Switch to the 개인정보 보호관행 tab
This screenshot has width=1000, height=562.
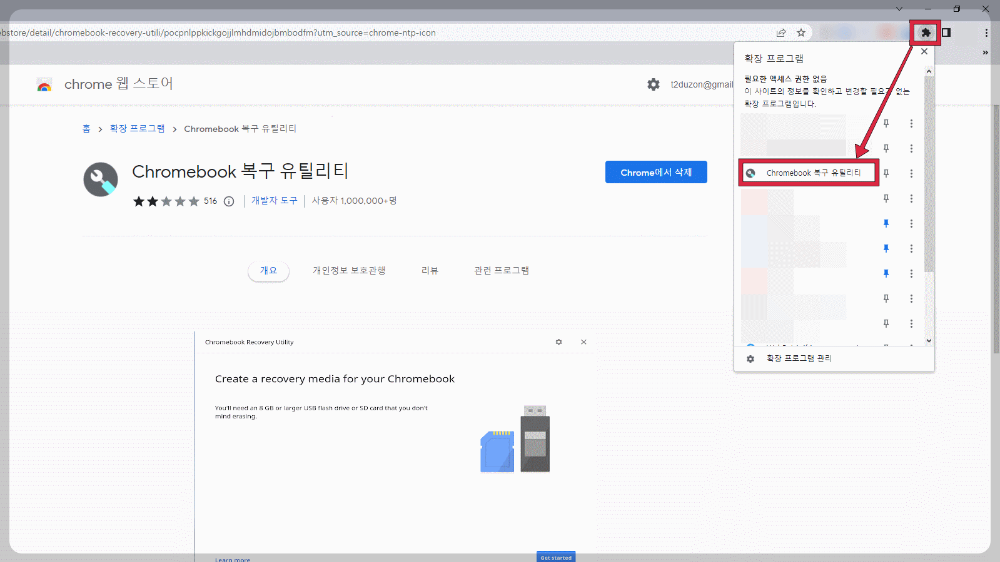click(x=349, y=270)
